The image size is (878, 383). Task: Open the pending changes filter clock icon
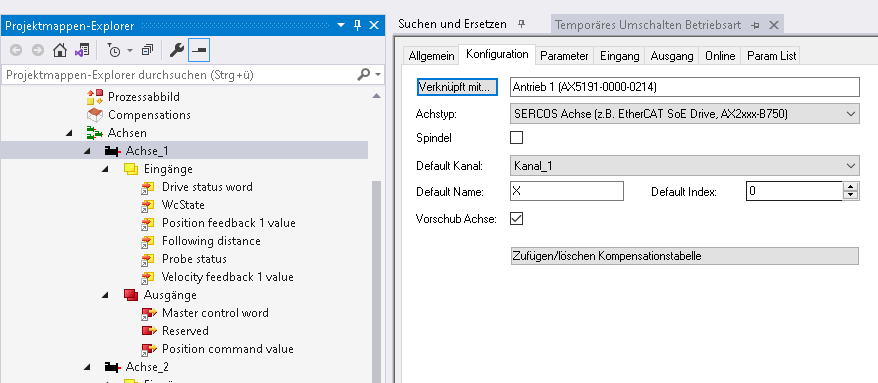point(113,50)
